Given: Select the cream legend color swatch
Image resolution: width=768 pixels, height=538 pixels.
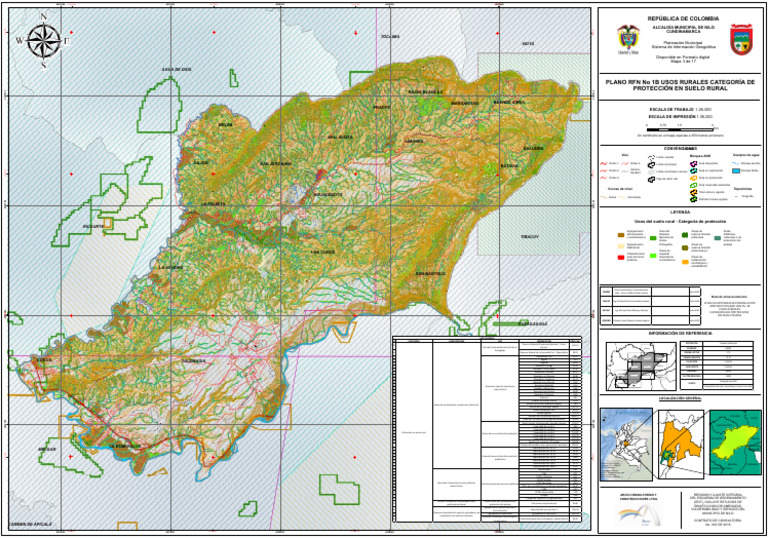Looking at the screenshot, I should coord(621,246).
